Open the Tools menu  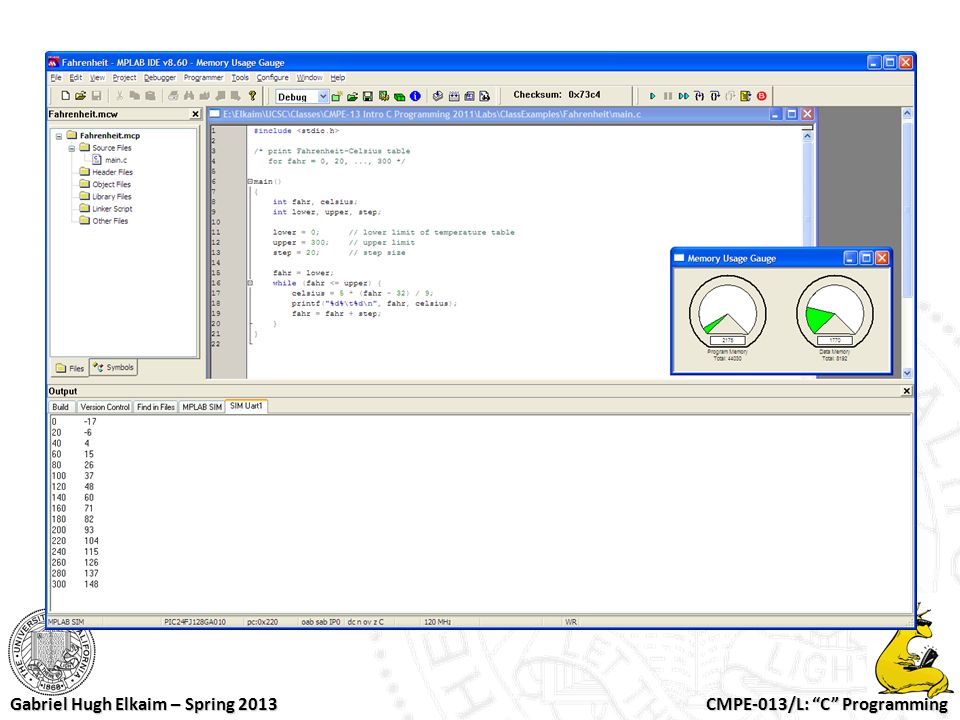[x=240, y=78]
